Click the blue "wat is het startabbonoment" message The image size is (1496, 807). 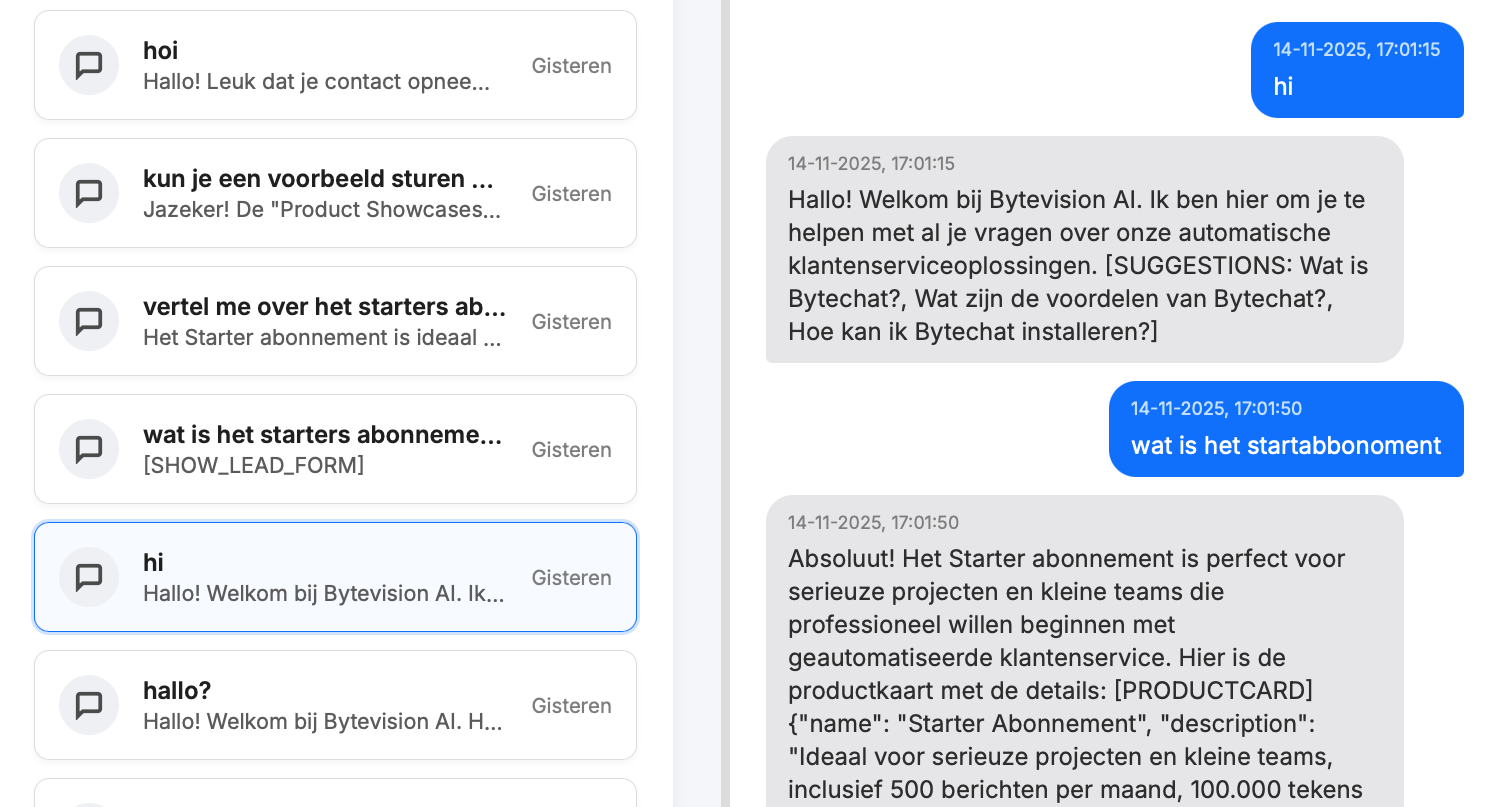point(1286,445)
